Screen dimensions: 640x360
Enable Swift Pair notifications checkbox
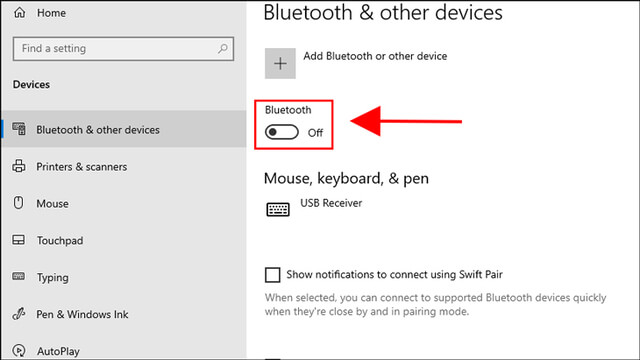[x=272, y=275]
